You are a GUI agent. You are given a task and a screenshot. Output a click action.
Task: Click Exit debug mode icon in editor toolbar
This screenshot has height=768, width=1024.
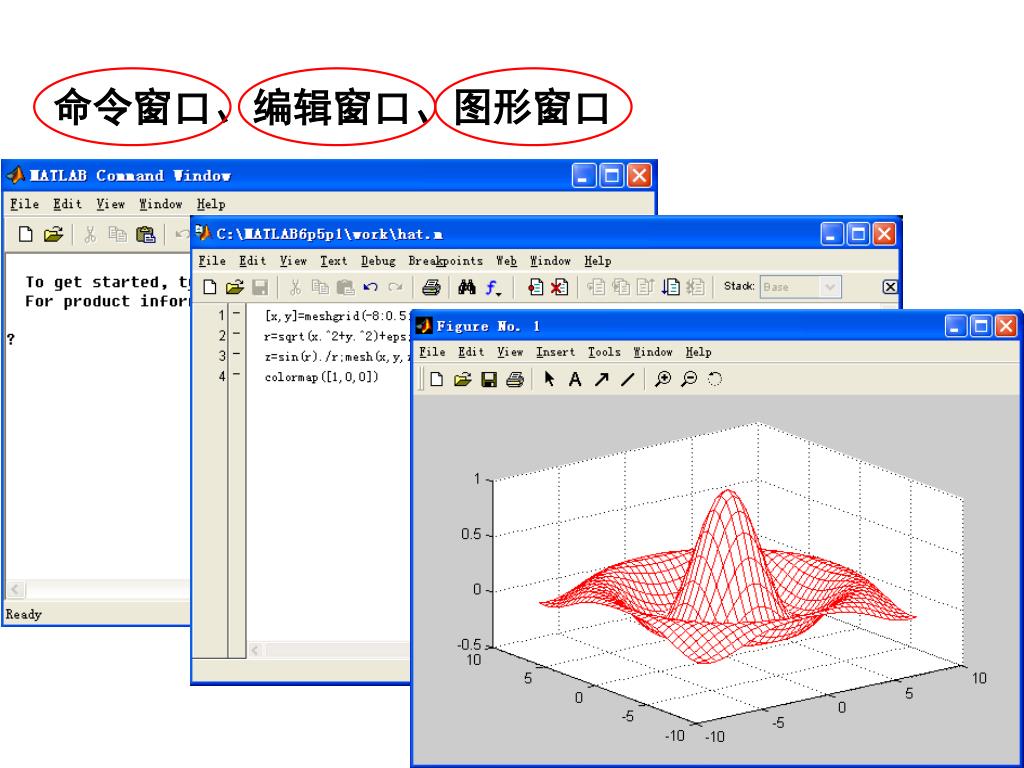click(696, 287)
